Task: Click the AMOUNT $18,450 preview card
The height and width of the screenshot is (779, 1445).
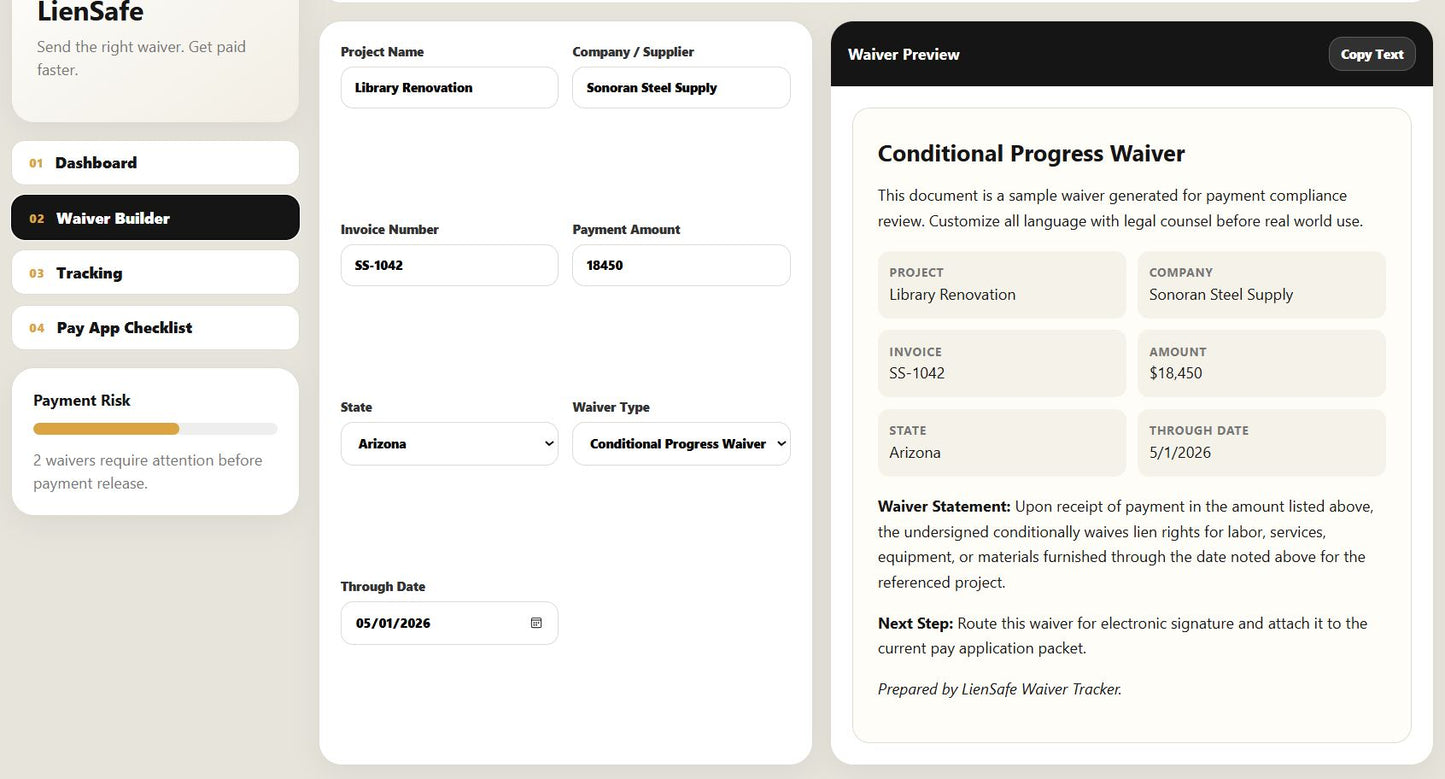Action: (x=1262, y=364)
